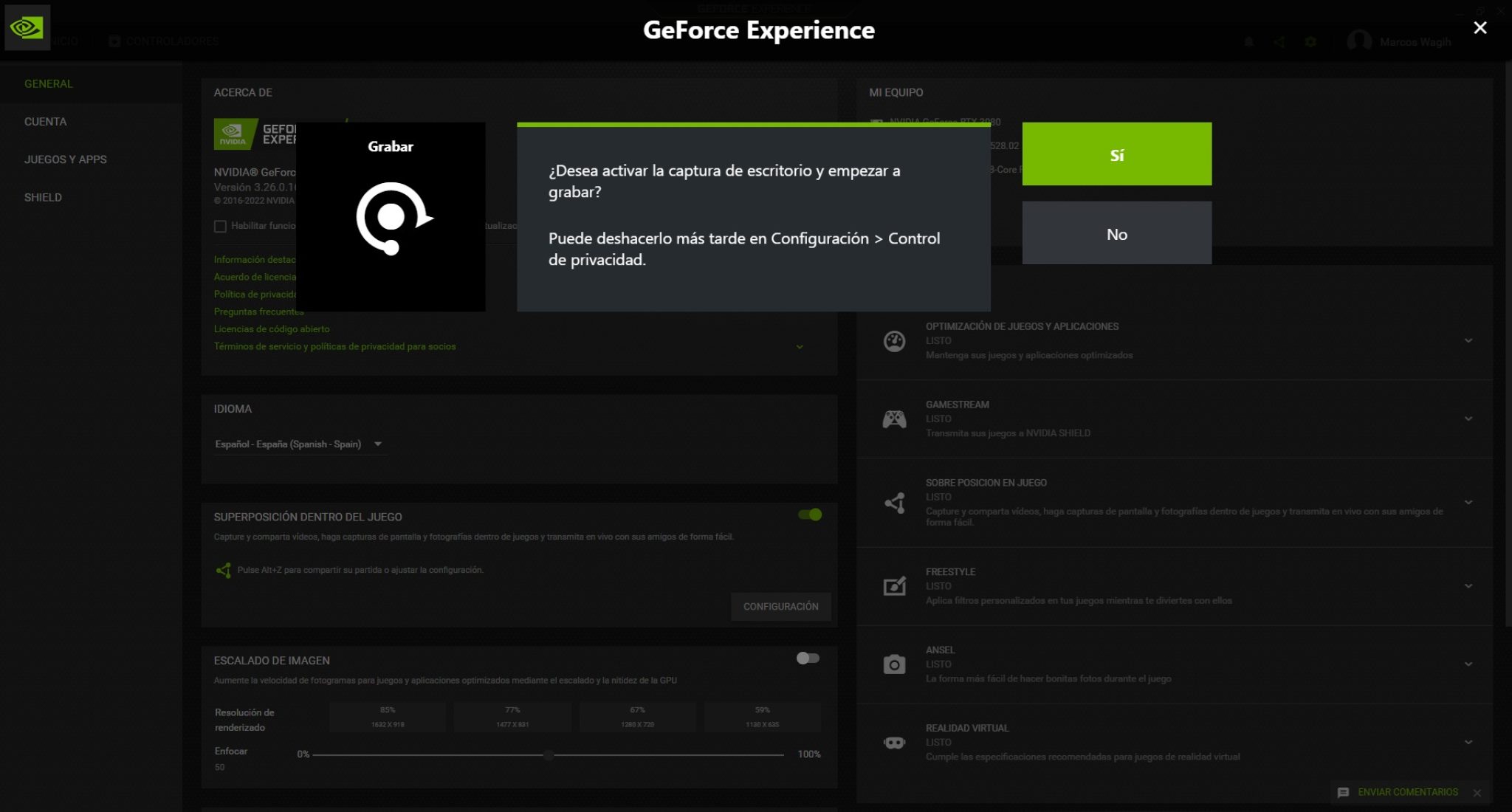This screenshot has width=1512, height=812.
Task: Open notifications via the bell icon
Action: coord(1248,41)
